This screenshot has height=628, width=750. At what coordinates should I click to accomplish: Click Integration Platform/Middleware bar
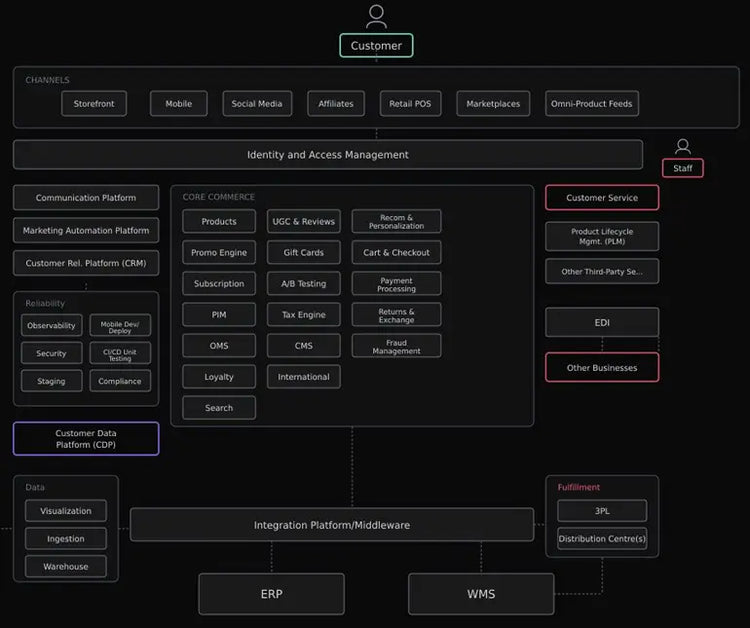coord(332,525)
